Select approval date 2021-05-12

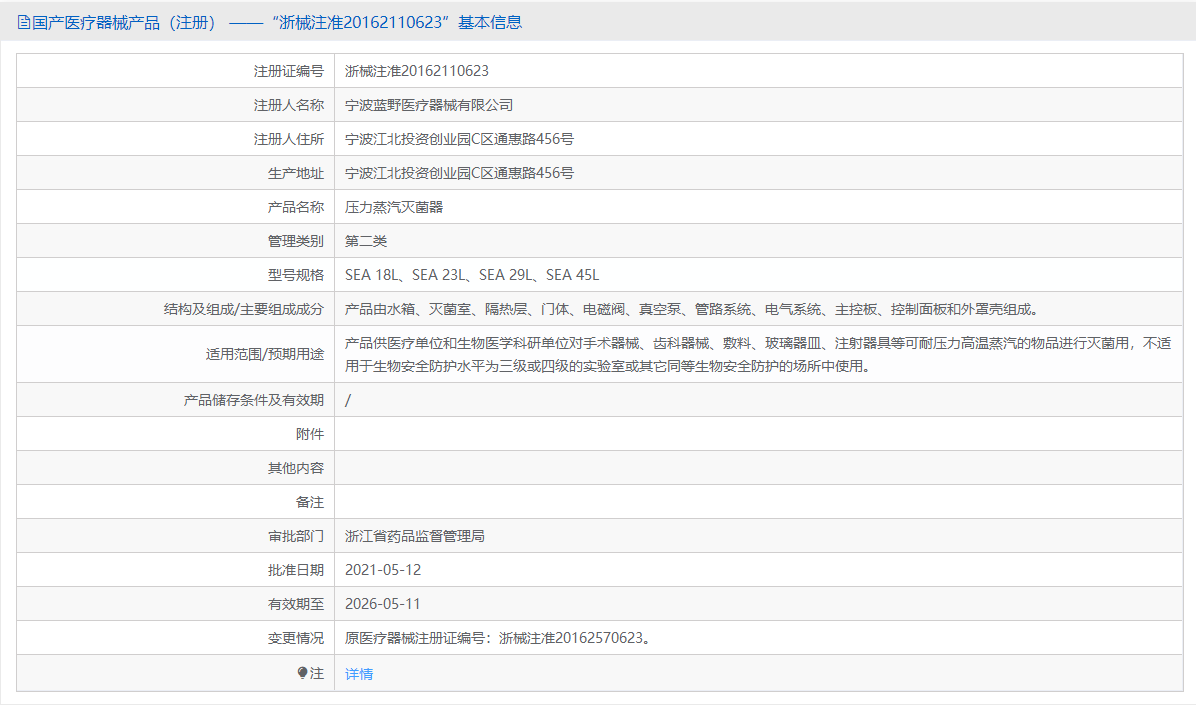383,570
